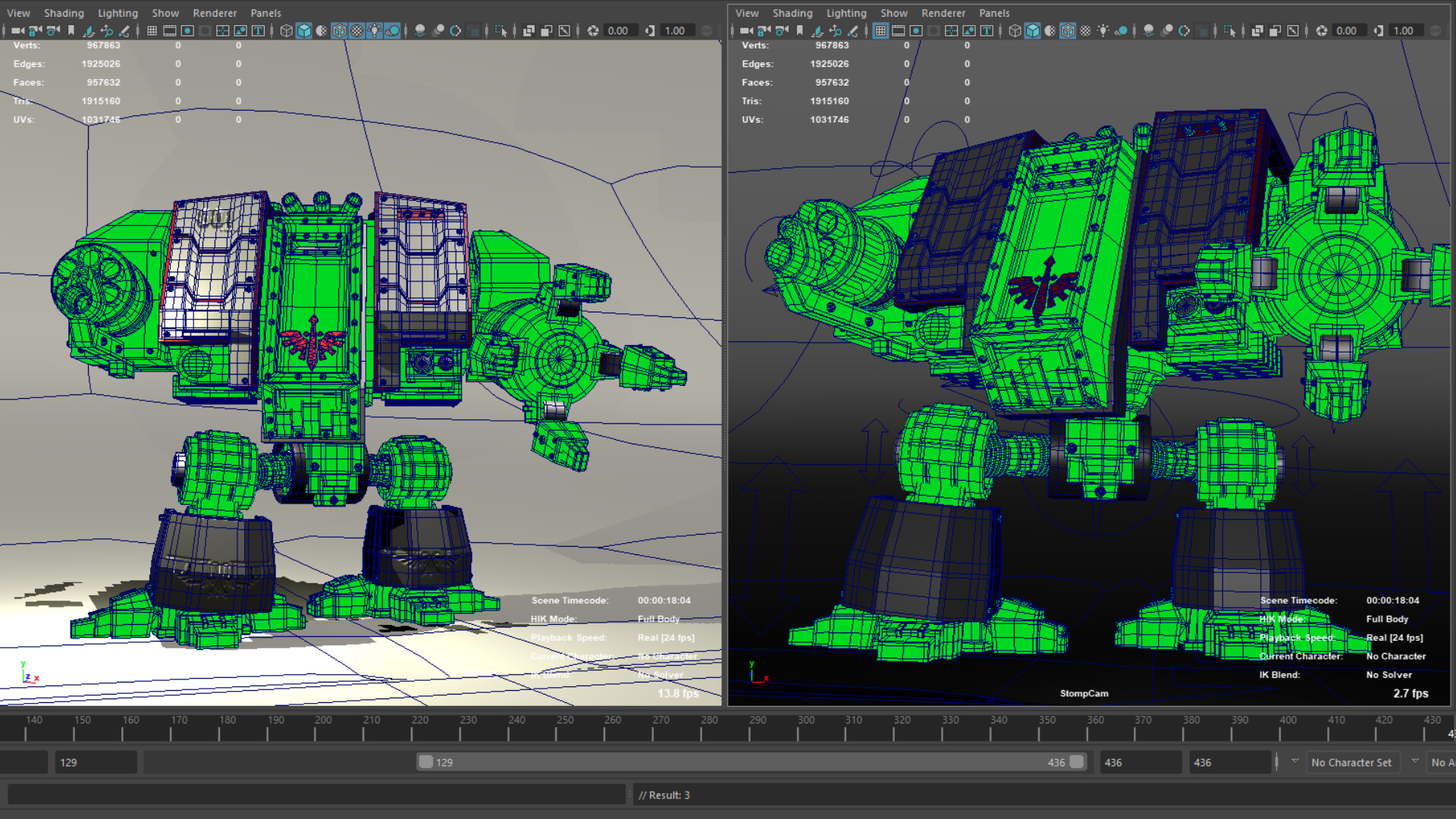Open right panel Lighting menu
The height and width of the screenshot is (819, 1456).
tap(846, 13)
